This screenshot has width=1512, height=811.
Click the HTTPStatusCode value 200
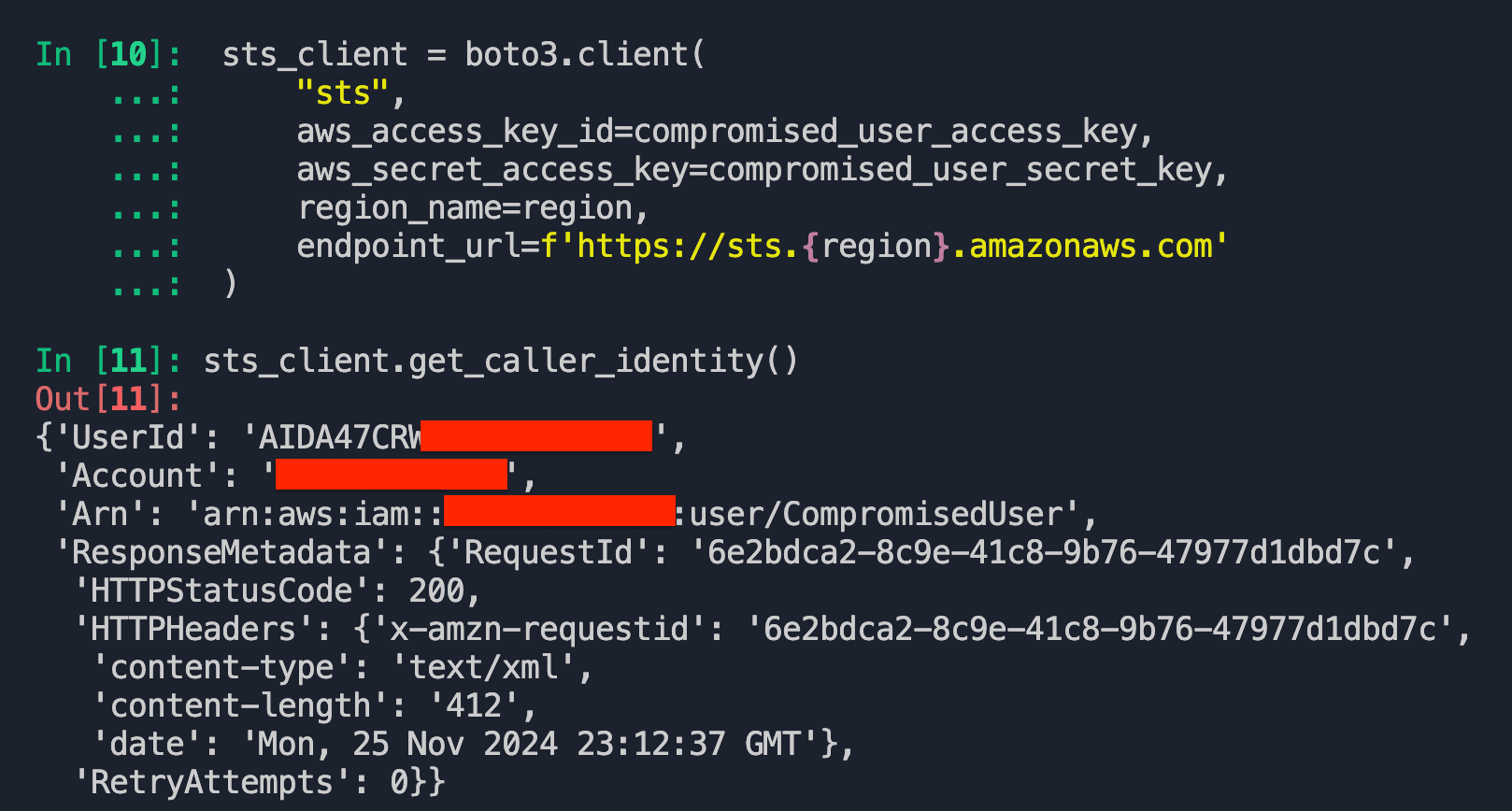pyautogui.click(x=436, y=590)
